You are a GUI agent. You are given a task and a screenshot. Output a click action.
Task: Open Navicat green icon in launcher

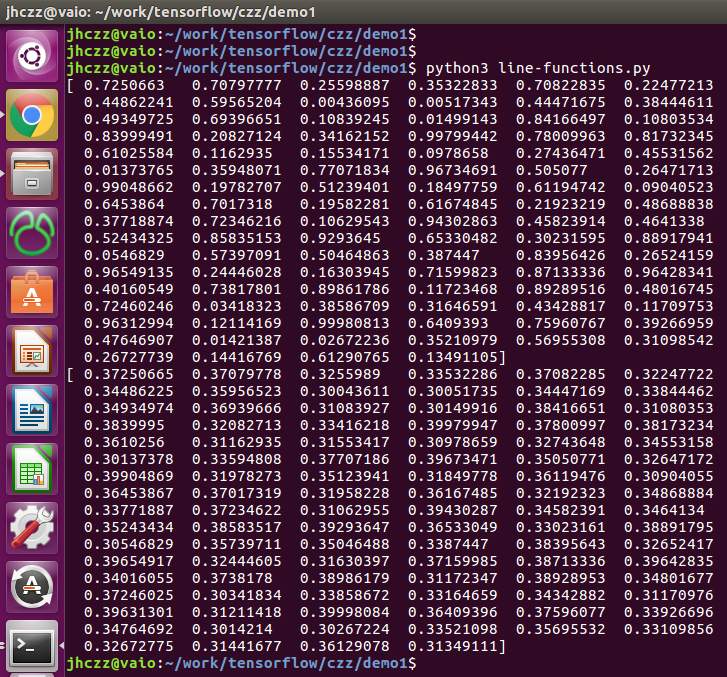point(32,233)
